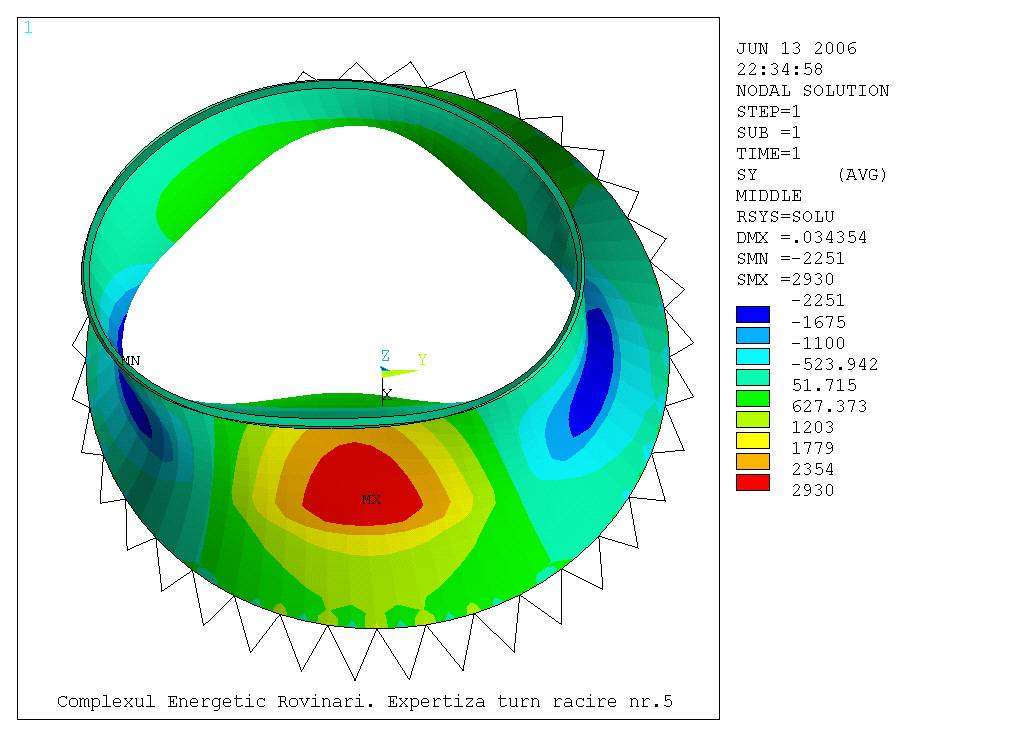Select the SMX =2930 value
Screen dimensions: 1020x737
(785, 280)
